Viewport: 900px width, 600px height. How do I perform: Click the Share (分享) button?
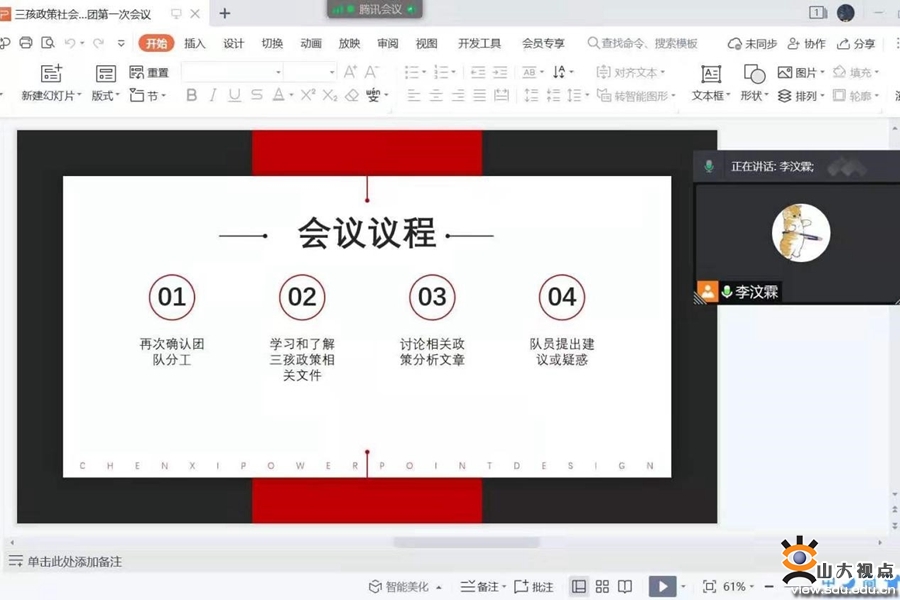point(857,44)
